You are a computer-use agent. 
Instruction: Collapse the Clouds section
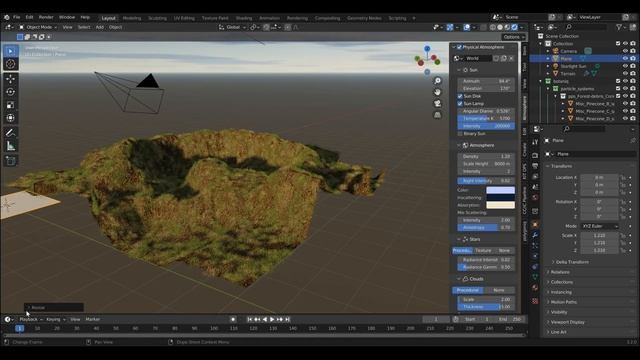point(459,279)
